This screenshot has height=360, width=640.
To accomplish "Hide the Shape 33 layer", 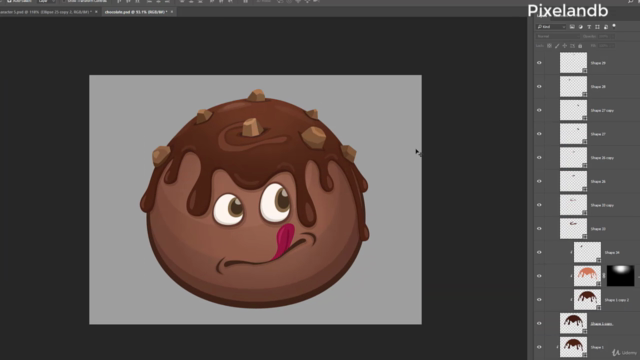I will click(x=539, y=229).
